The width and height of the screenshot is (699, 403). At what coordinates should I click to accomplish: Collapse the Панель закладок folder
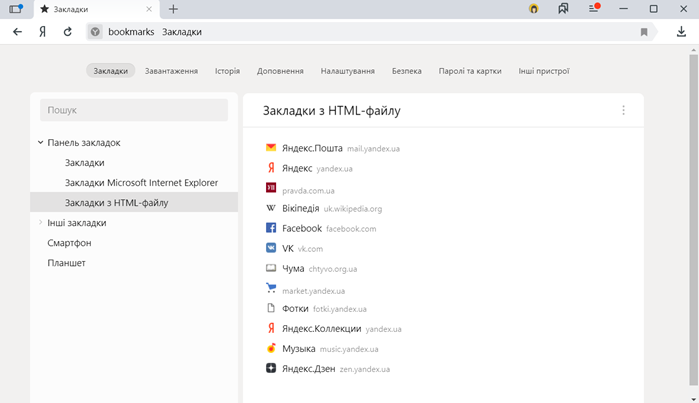click(40, 143)
